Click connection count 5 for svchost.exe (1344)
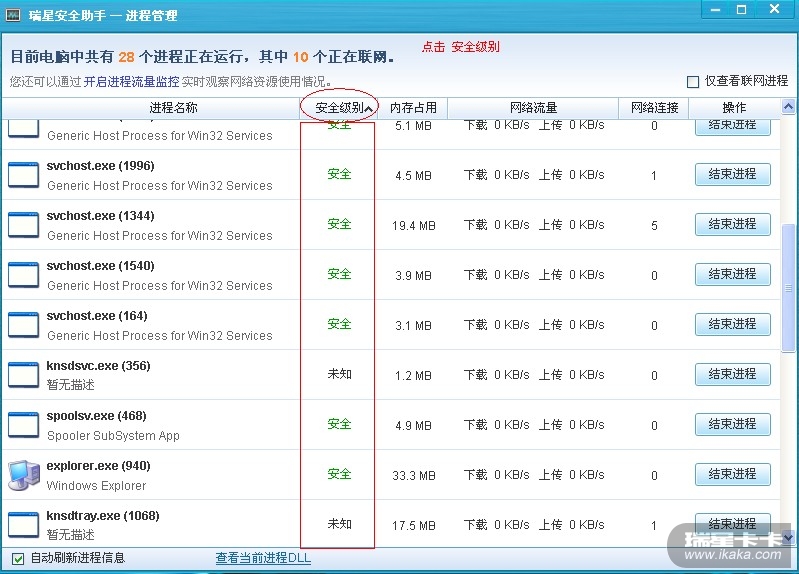799x574 pixels. (654, 225)
